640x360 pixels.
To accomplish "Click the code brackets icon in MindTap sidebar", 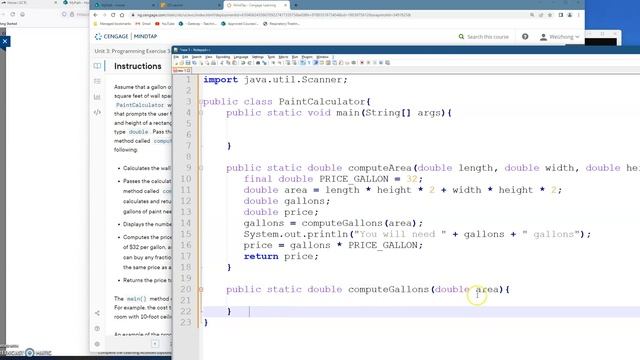I will pos(97,112).
